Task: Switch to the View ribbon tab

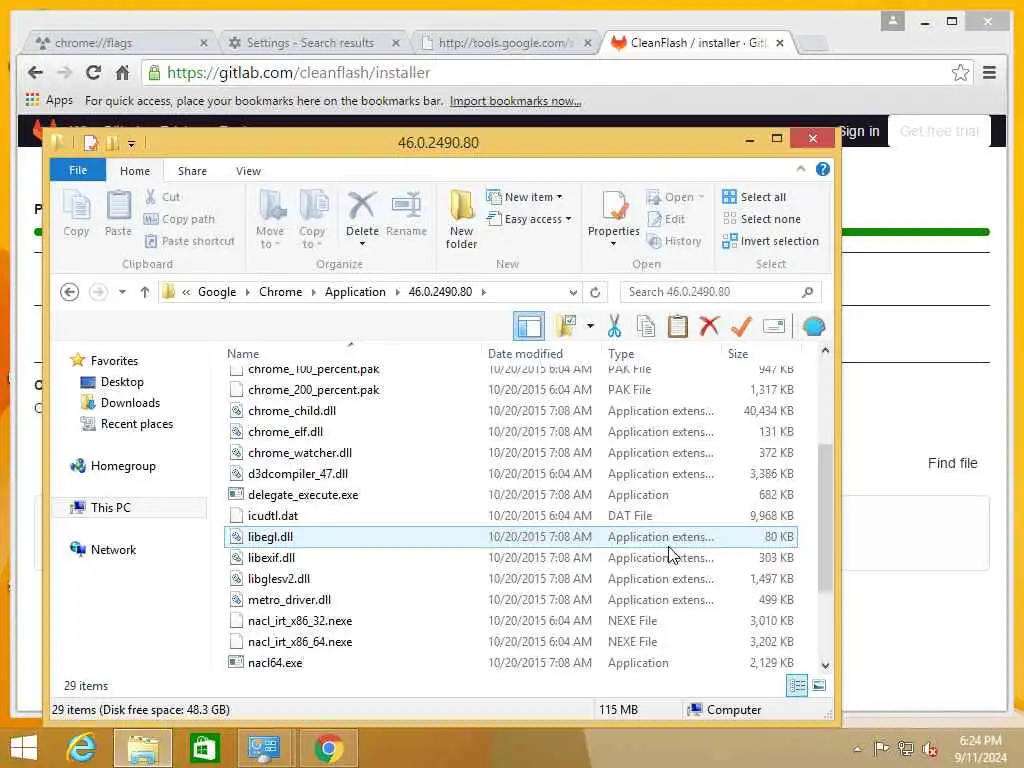Action: click(x=248, y=170)
